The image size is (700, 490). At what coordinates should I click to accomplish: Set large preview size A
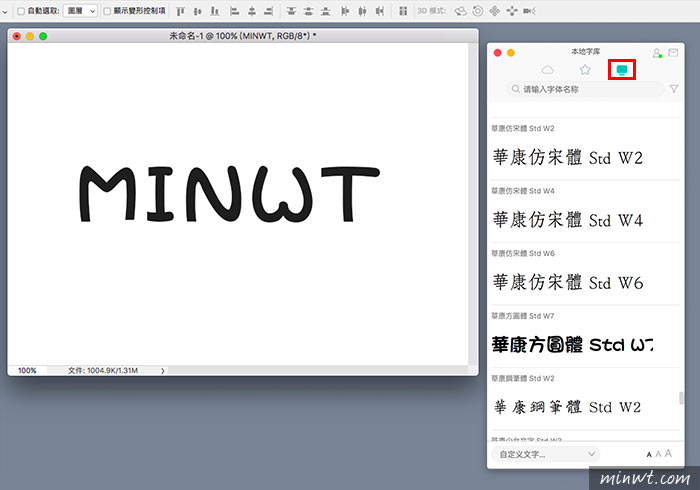(x=668, y=453)
